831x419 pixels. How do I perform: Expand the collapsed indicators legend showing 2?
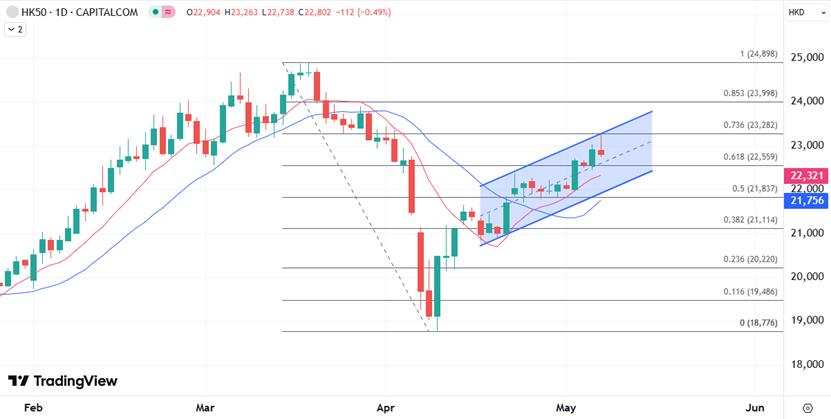pyautogui.click(x=15, y=30)
